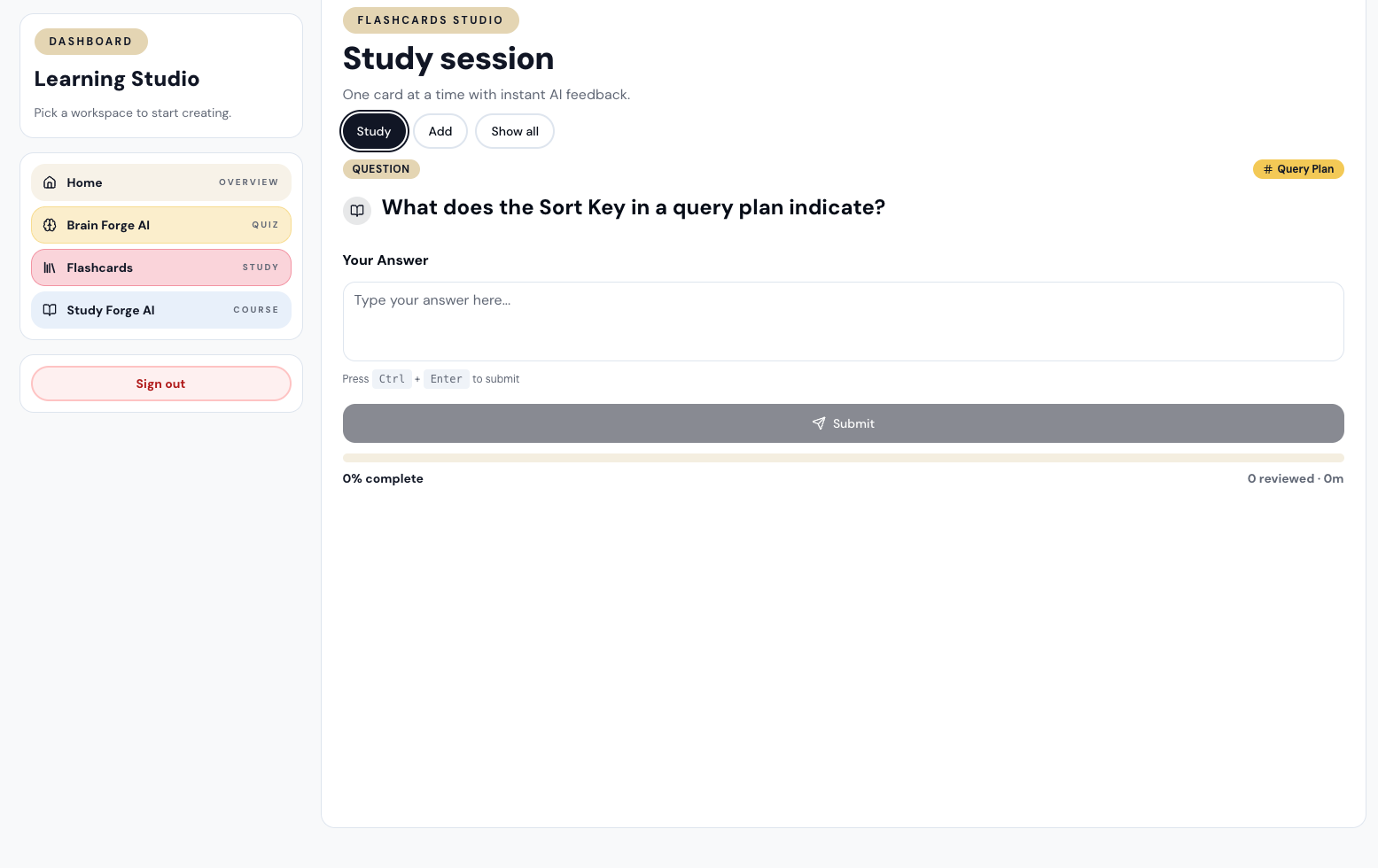Click the library icon next to Flashcards
The width and height of the screenshot is (1378, 868).
point(50,267)
